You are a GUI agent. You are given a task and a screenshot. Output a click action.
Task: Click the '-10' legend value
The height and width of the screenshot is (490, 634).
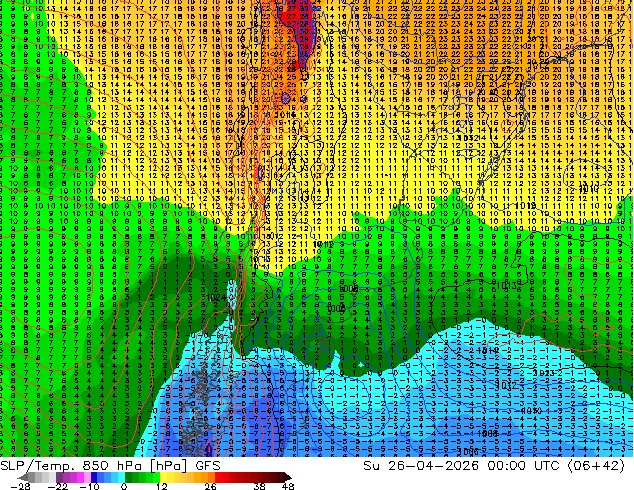click(89, 486)
